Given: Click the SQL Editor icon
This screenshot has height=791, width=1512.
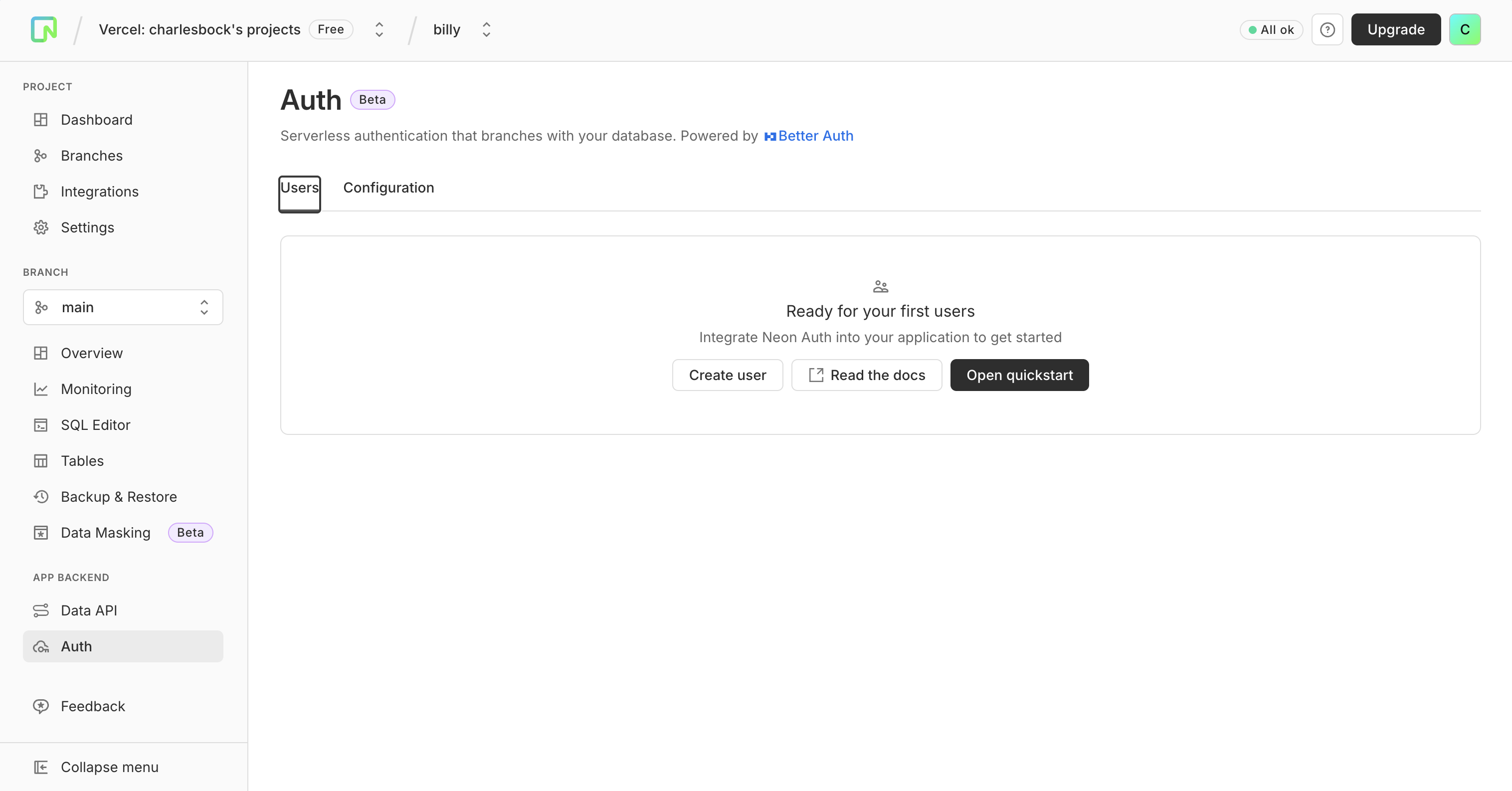Looking at the screenshot, I should 40,424.
